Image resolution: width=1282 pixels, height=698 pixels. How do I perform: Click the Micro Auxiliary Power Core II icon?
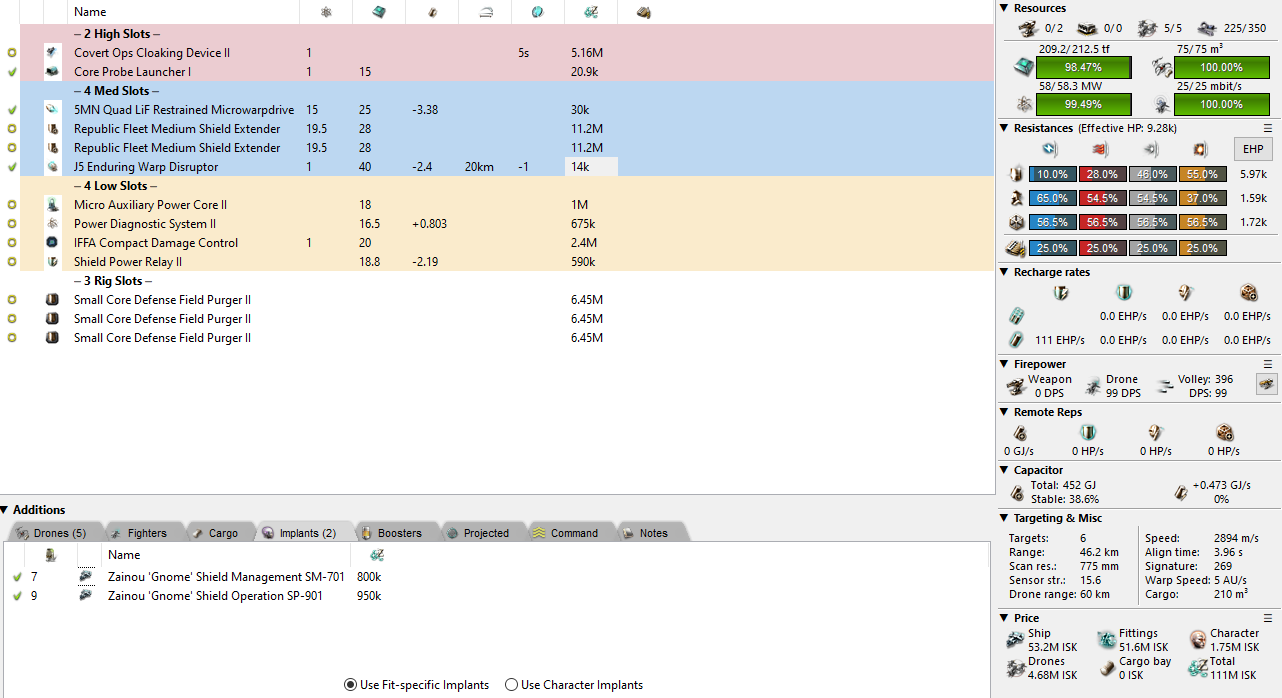53,205
